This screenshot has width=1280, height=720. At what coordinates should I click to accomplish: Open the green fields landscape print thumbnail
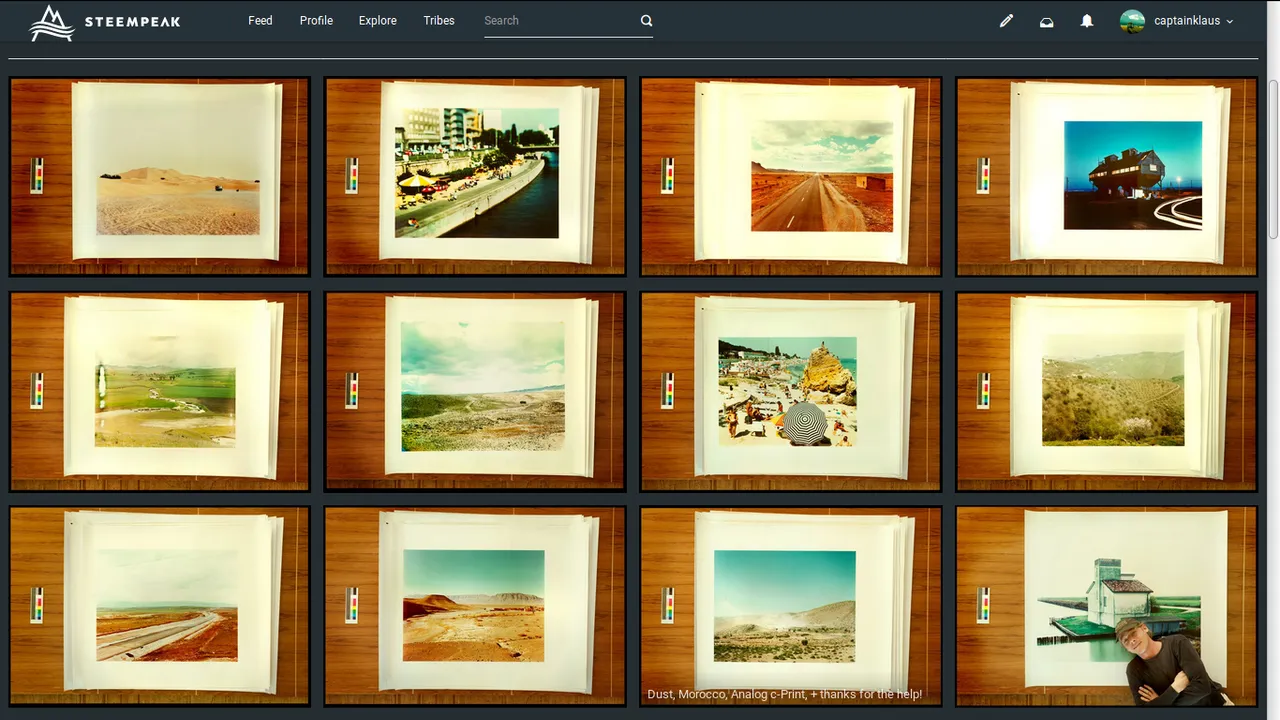click(160, 391)
